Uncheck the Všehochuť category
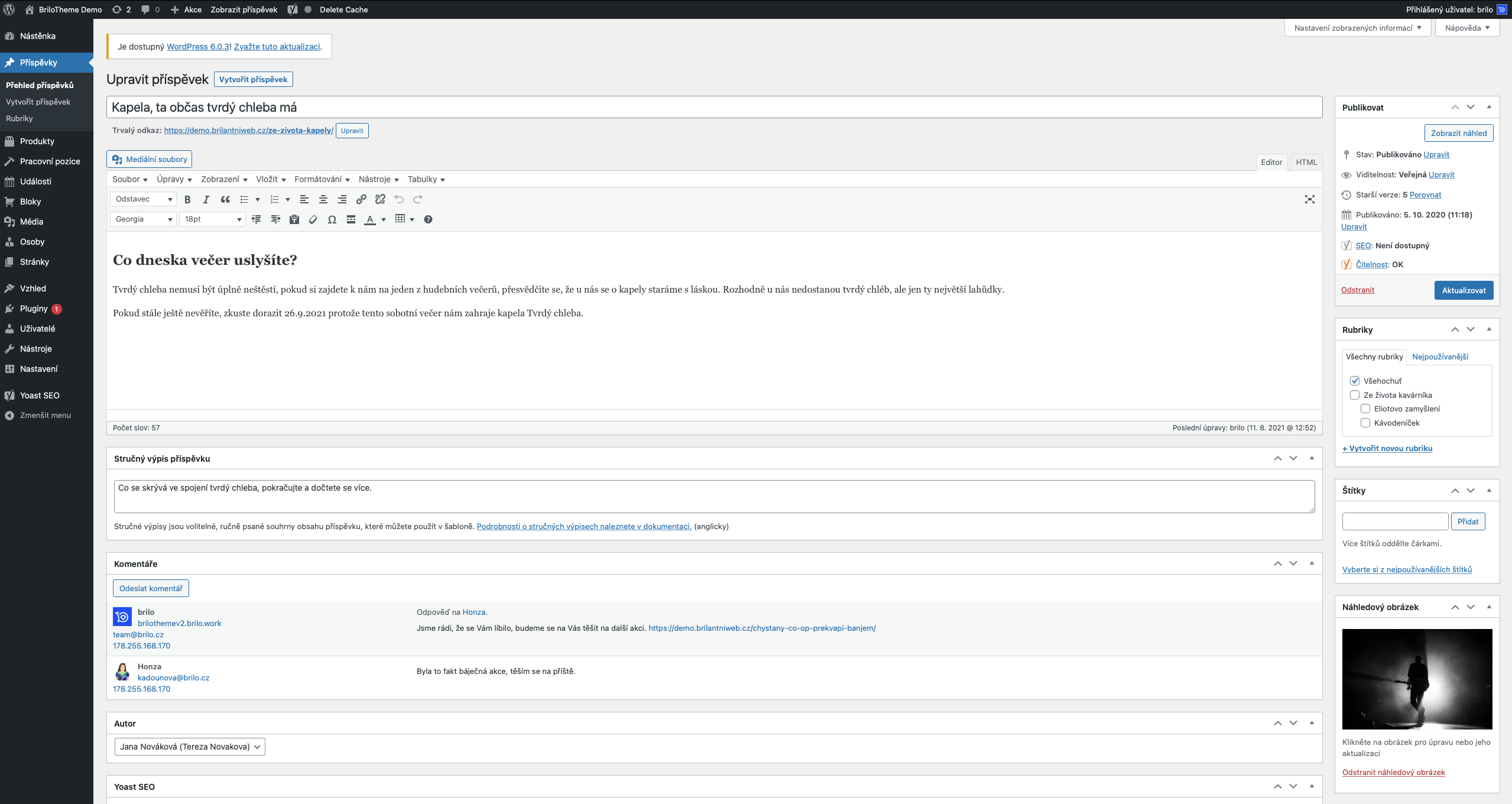The width and height of the screenshot is (1512, 804). click(1355, 381)
